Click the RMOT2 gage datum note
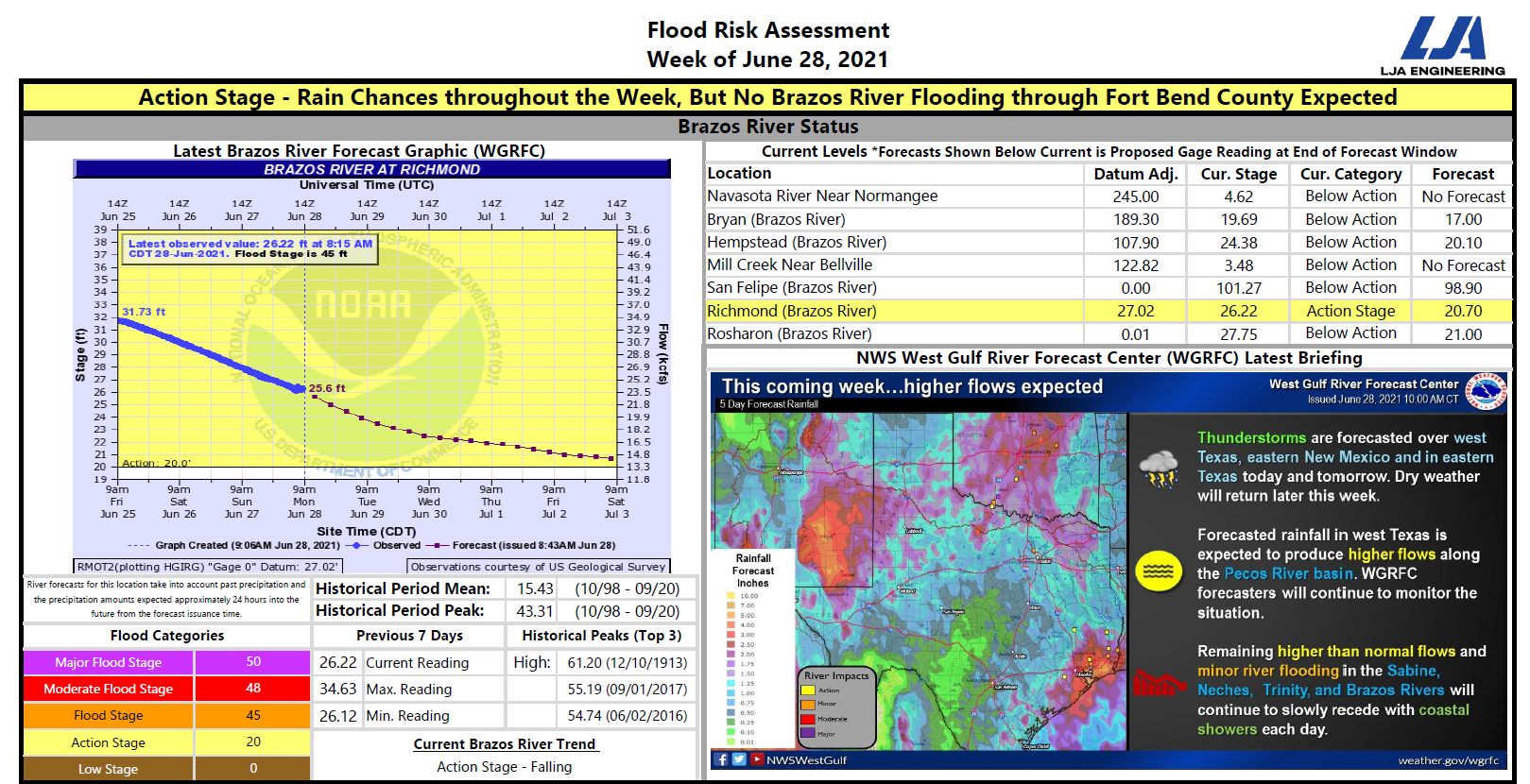This screenshot has width=1530, height=784. [x=208, y=567]
